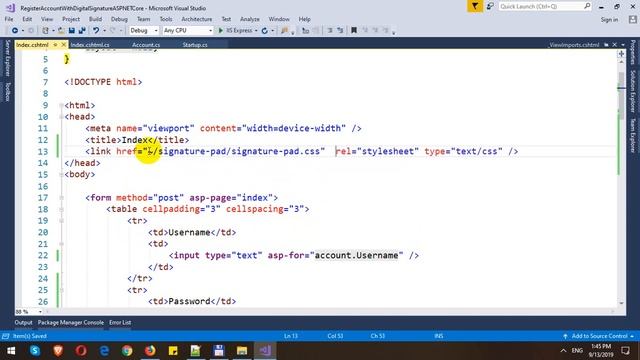The width and height of the screenshot is (640, 360).
Task: Open Firefox from the taskbar
Action: [150, 351]
